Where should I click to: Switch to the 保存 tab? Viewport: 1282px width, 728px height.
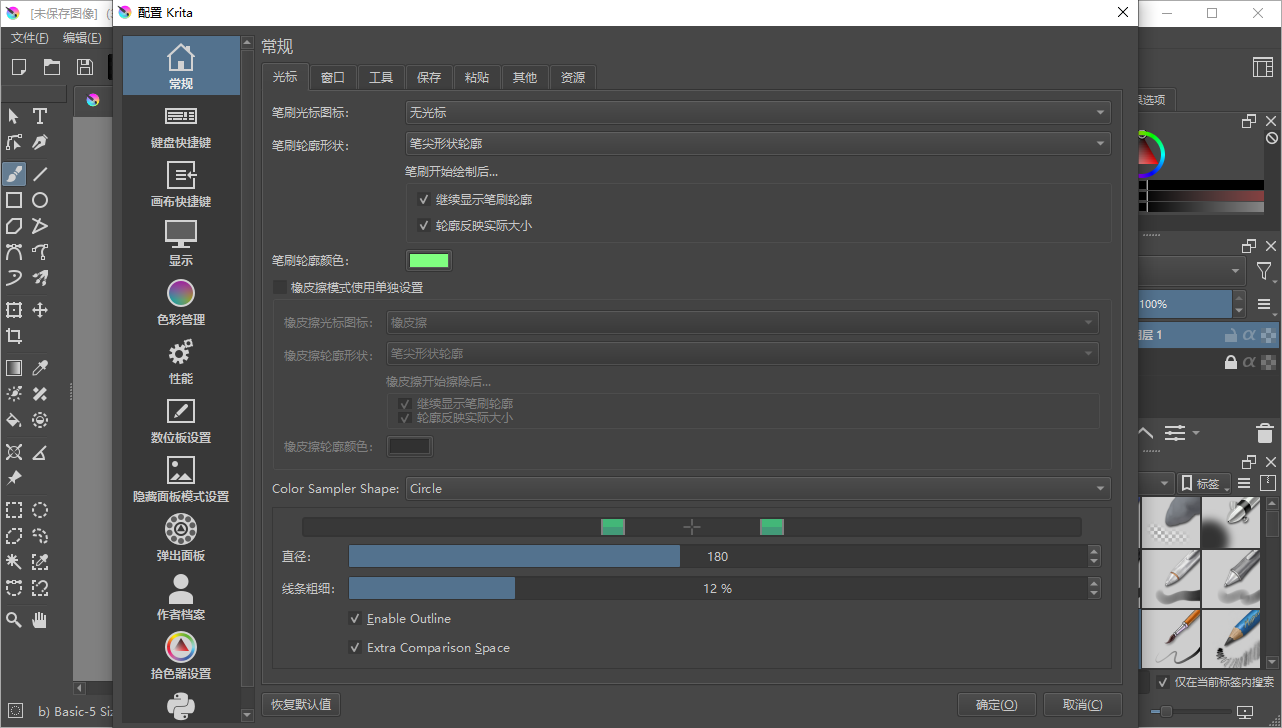(429, 78)
